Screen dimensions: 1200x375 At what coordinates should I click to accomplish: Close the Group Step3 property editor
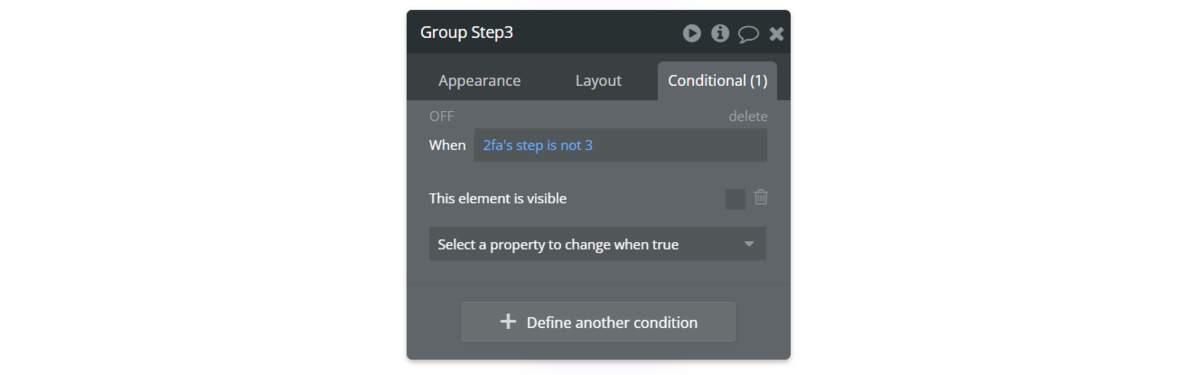coord(776,34)
